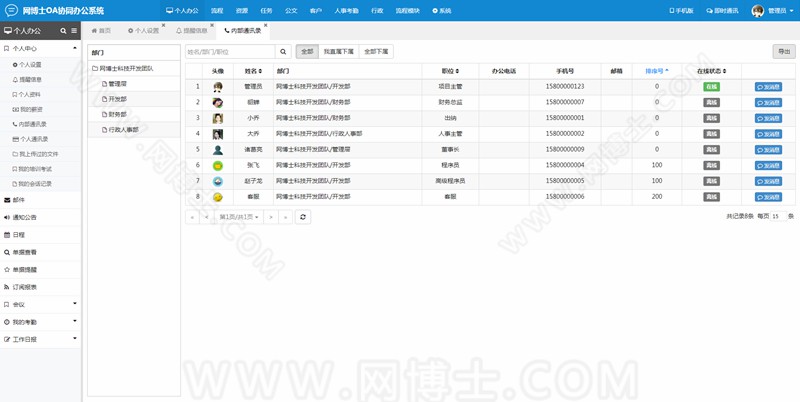Open the 系统 top menu
Image resolution: width=800 pixels, height=402 pixels.
[x=442, y=11]
